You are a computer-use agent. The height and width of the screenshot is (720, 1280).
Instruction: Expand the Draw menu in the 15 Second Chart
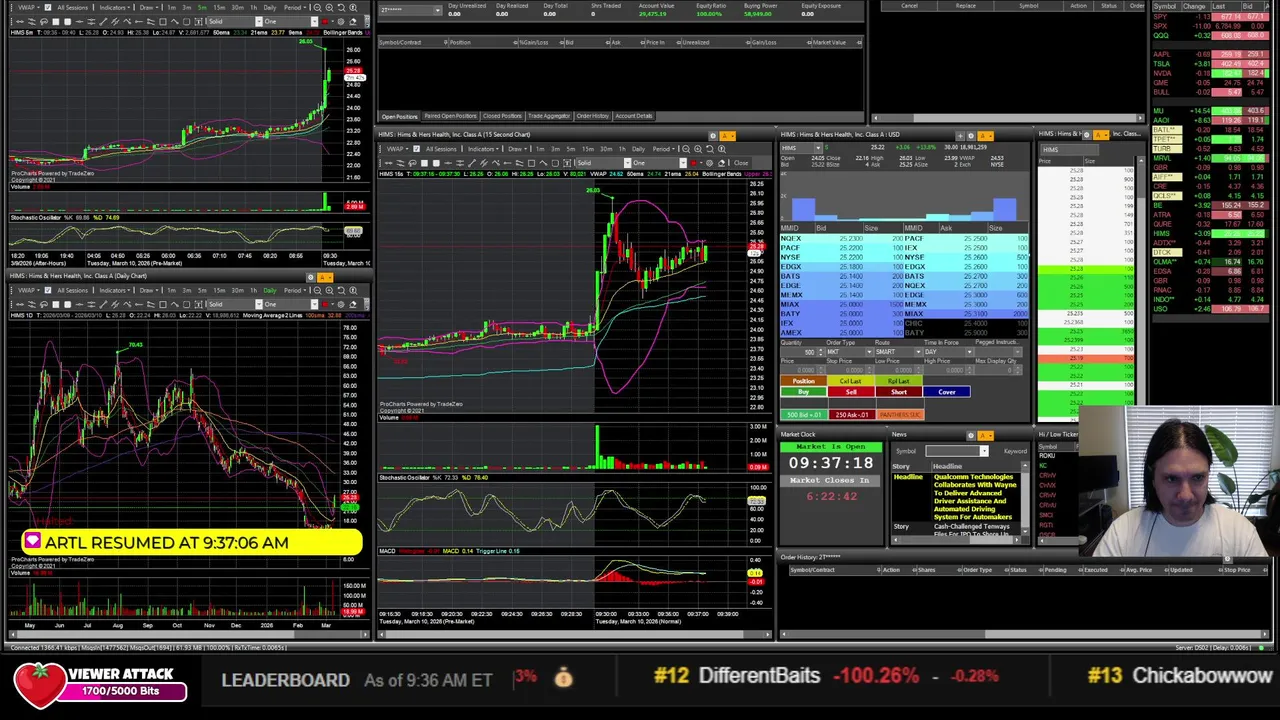518,149
